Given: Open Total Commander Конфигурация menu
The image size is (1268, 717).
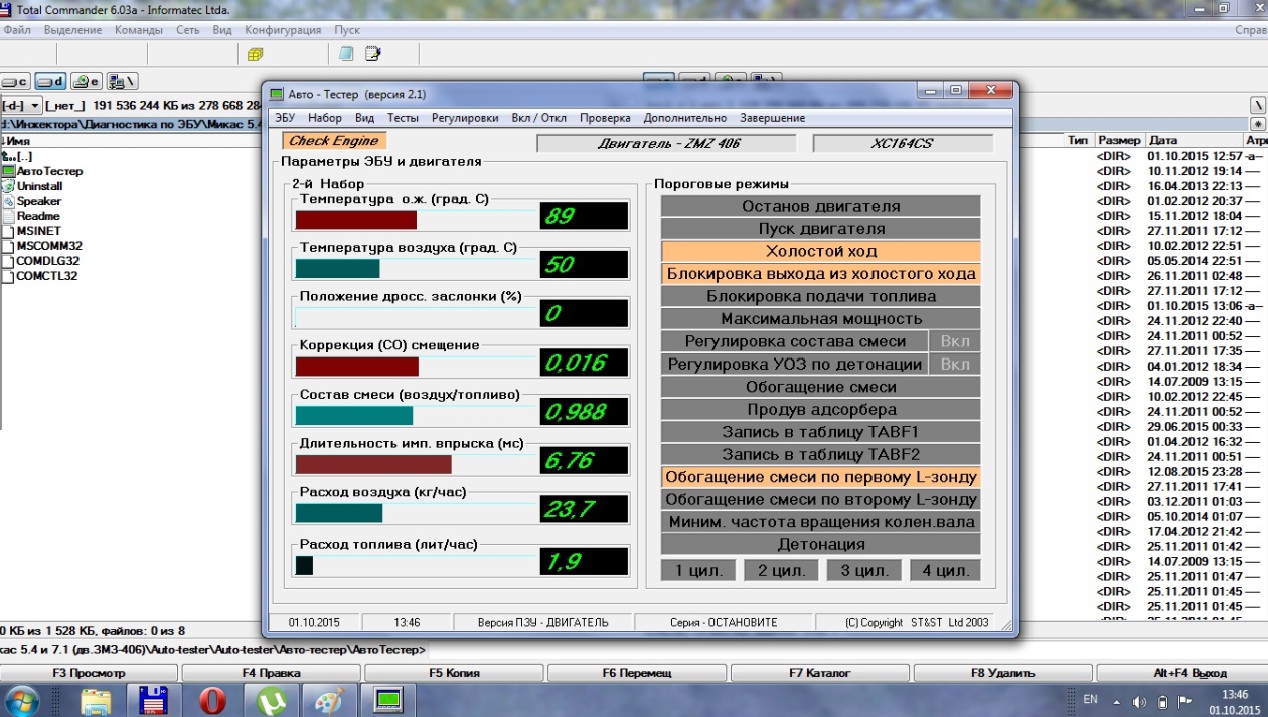Looking at the screenshot, I should [283, 30].
